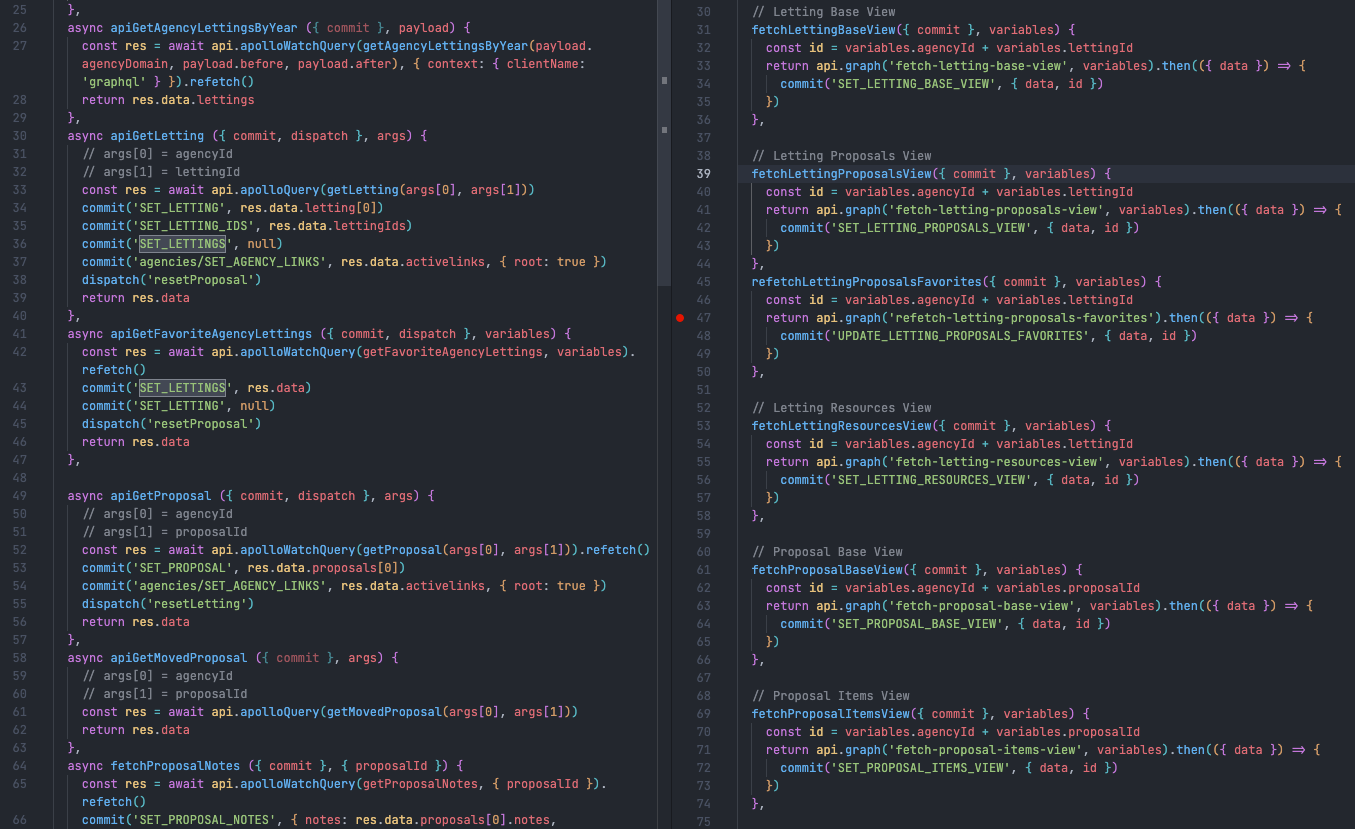Click the comment '// Letting Base View'
1355x829 pixels.
824,12
